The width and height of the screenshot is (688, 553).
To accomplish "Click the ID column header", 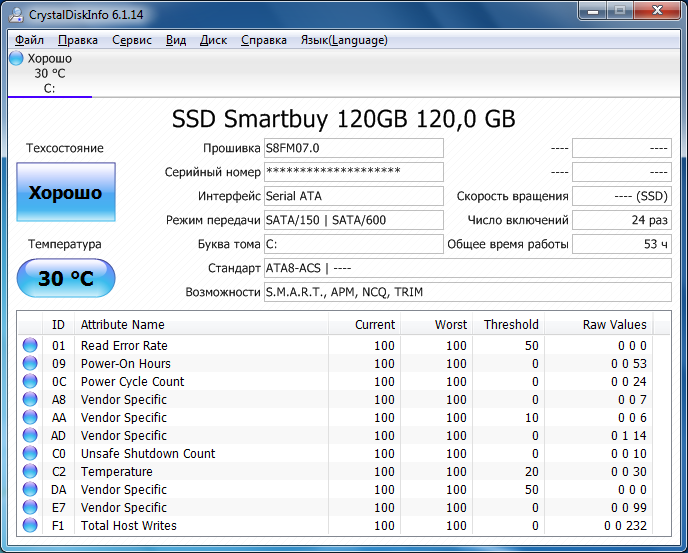I will [x=58, y=324].
